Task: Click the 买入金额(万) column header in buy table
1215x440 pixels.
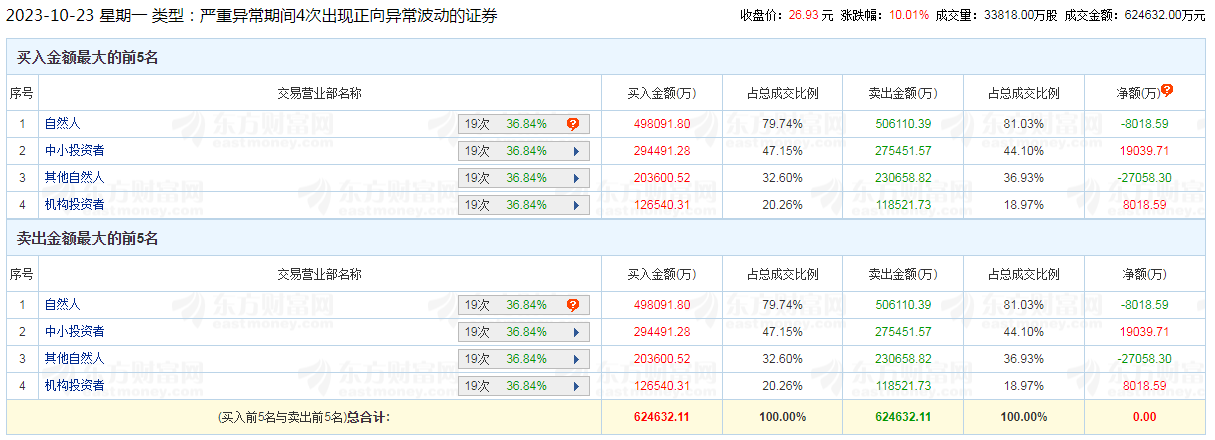Action: 661,94
